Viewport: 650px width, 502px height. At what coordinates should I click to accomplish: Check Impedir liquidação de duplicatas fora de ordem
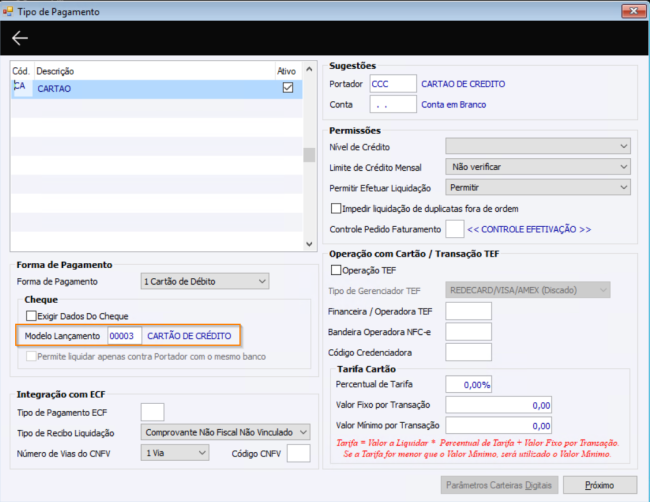tap(336, 209)
